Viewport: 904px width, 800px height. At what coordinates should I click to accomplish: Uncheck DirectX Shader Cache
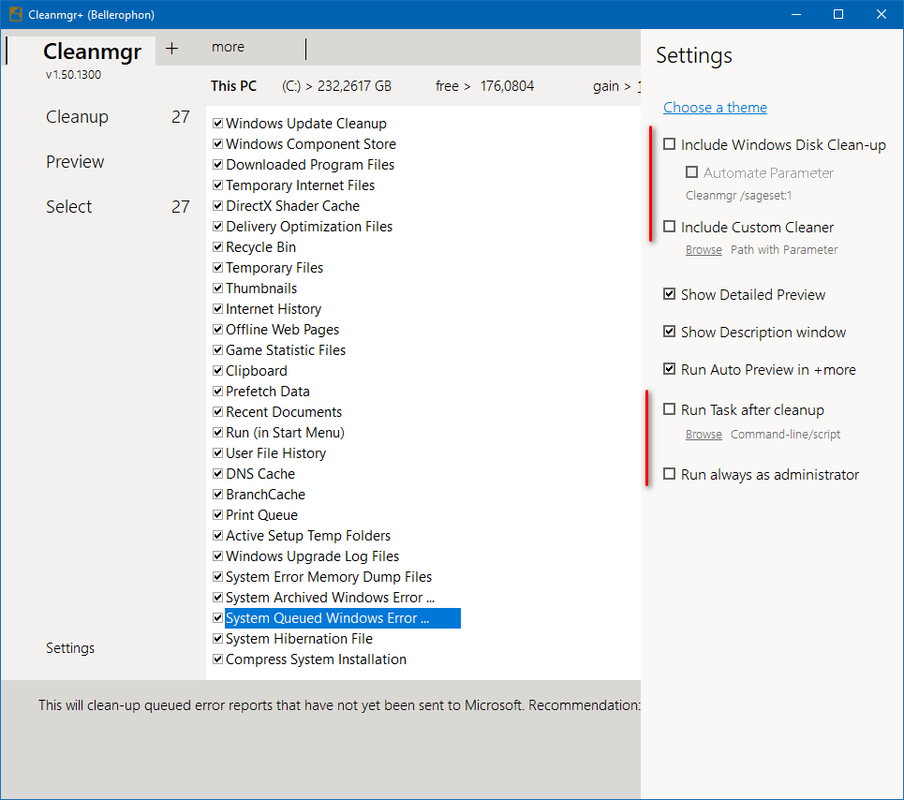pyautogui.click(x=217, y=205)
